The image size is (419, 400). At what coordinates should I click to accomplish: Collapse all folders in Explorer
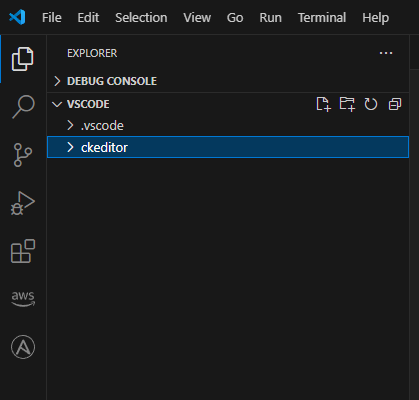click(x=395, y=104)
